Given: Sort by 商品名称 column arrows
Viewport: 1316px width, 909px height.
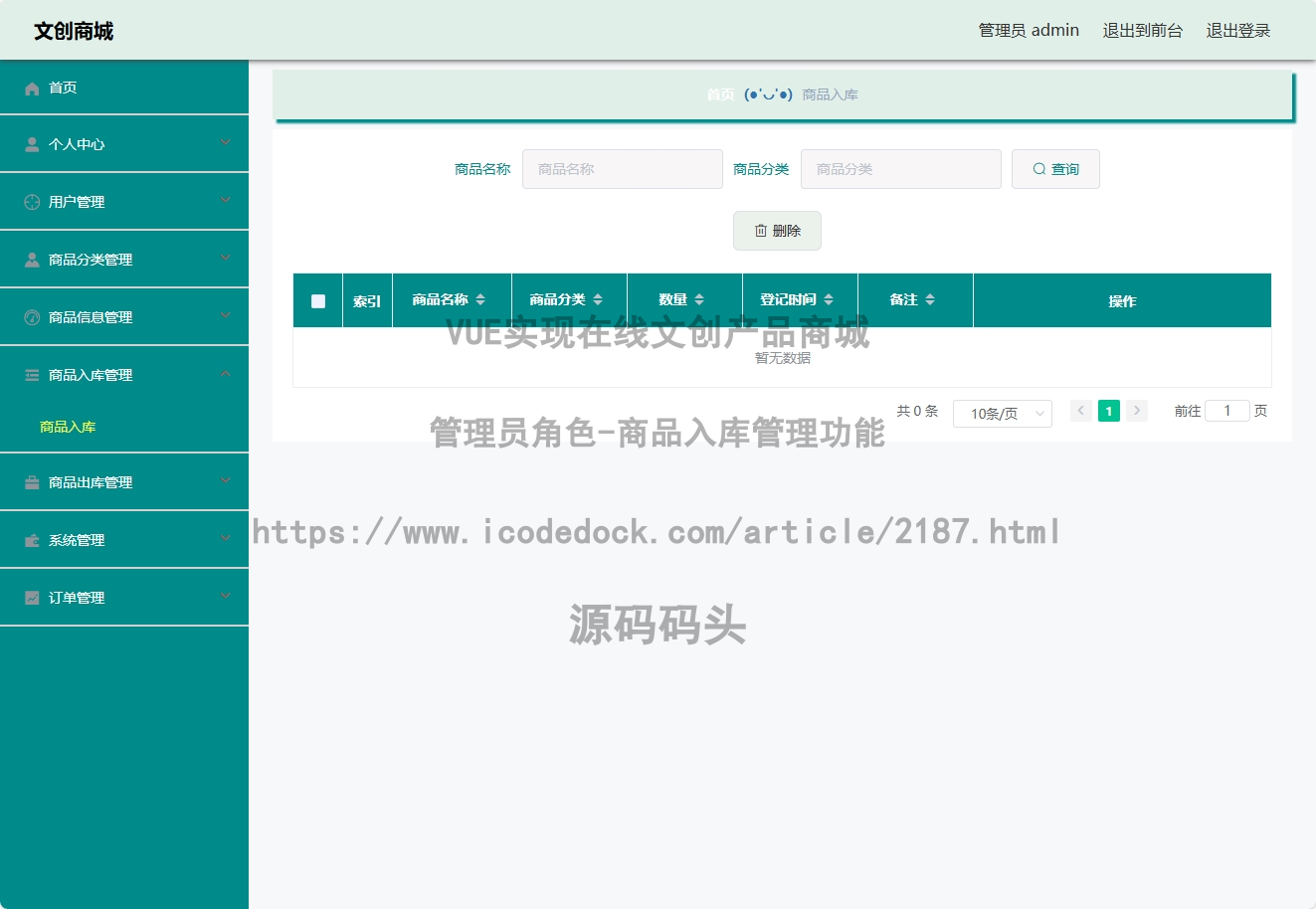Looking at the screenshot, I should pos(480,299).
